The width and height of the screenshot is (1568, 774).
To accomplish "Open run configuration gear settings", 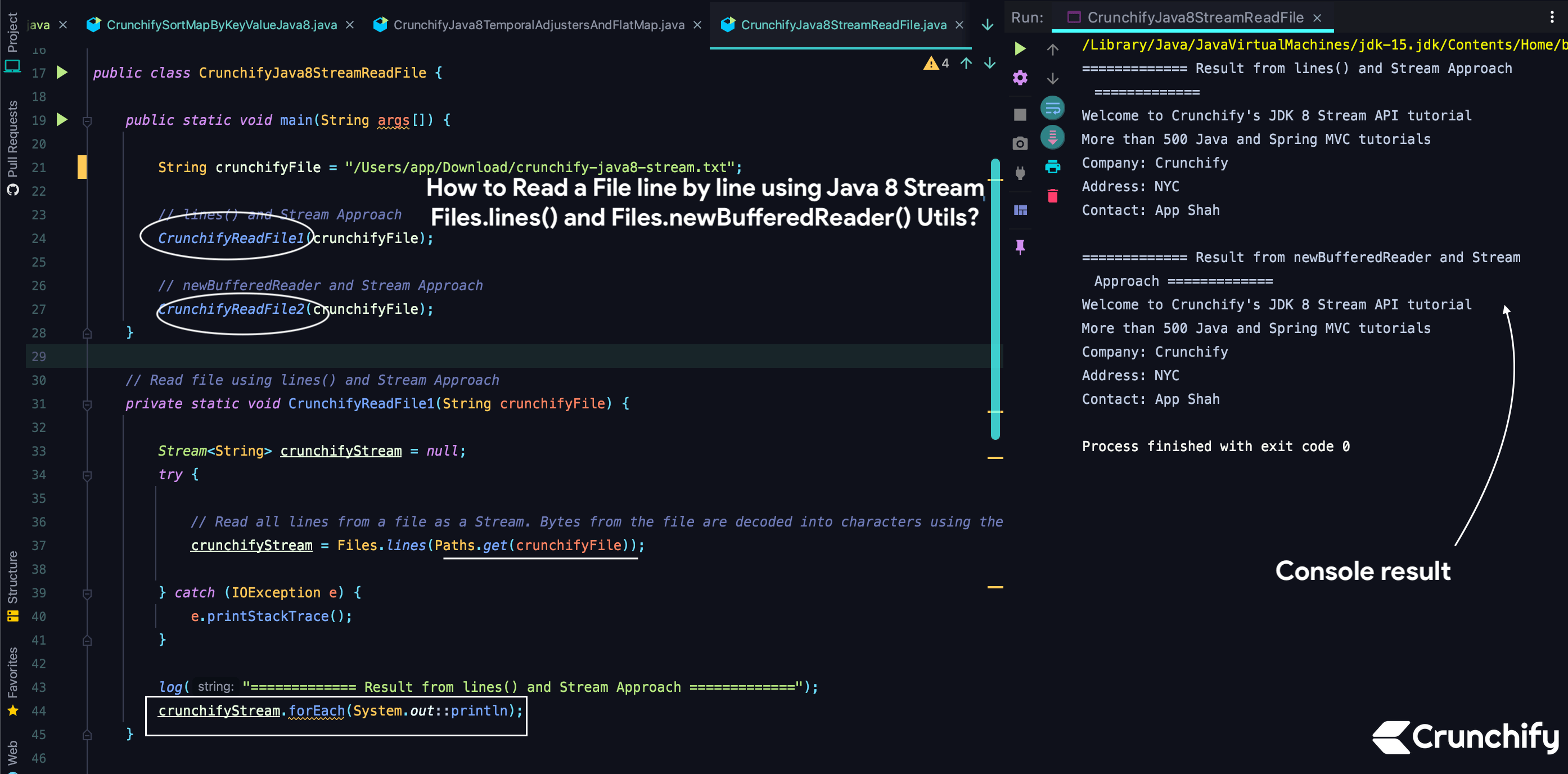I will click(1020, 78).
